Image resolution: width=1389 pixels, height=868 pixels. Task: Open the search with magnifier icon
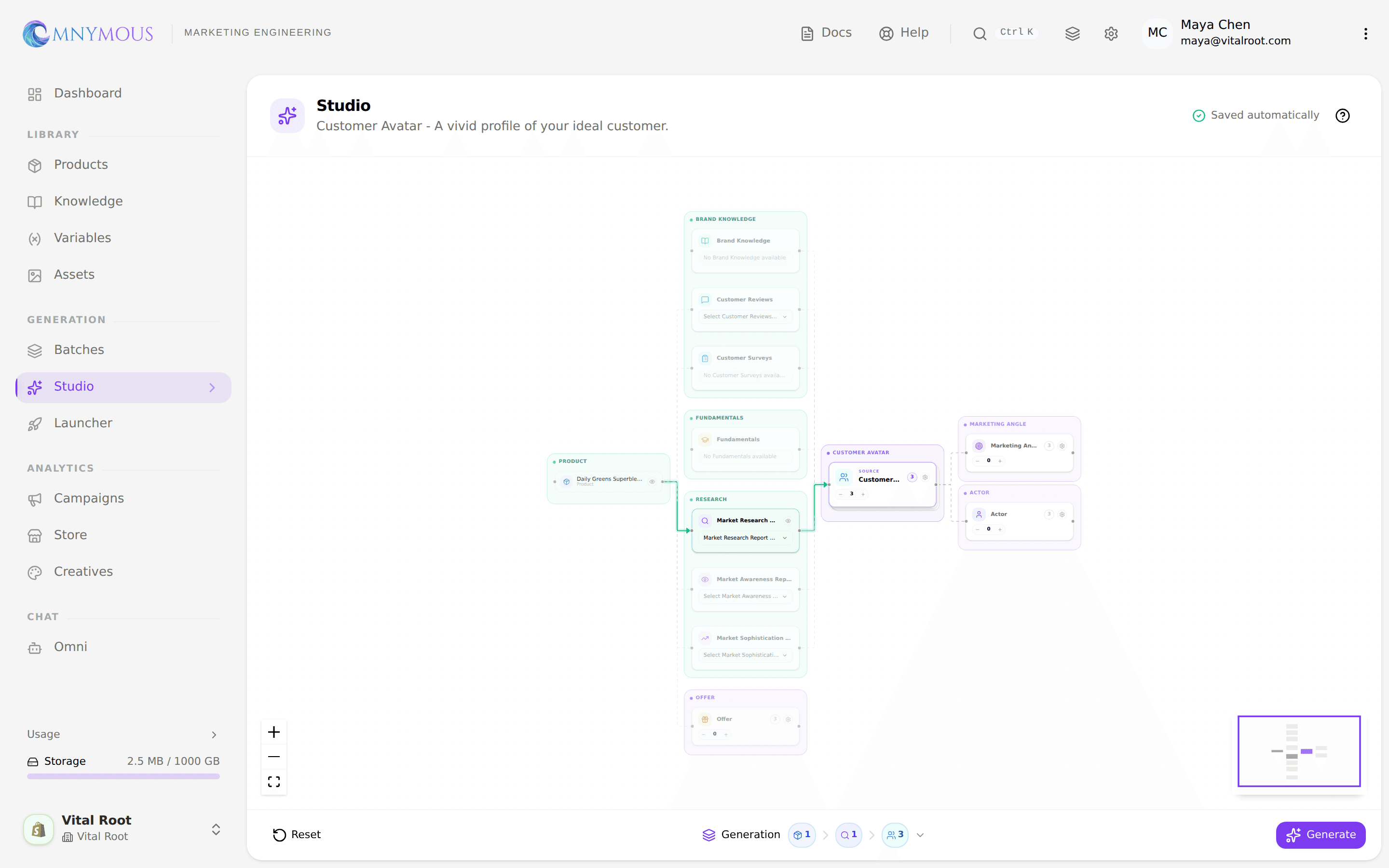(980, 33)
